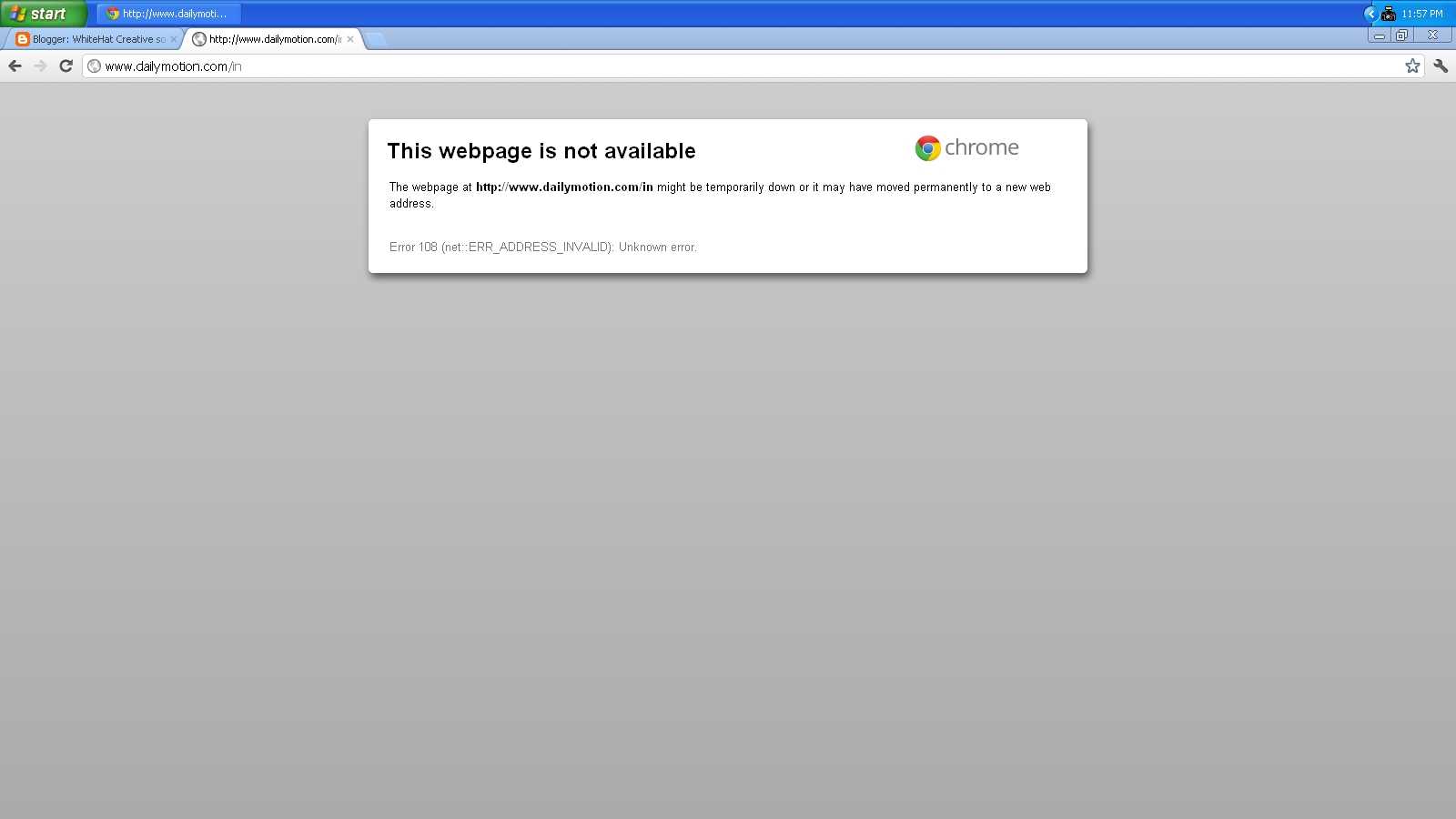Screen dimensions: 1456x819
Task: Click the 'This webpage is not available' heading
Action: [541, 151]
